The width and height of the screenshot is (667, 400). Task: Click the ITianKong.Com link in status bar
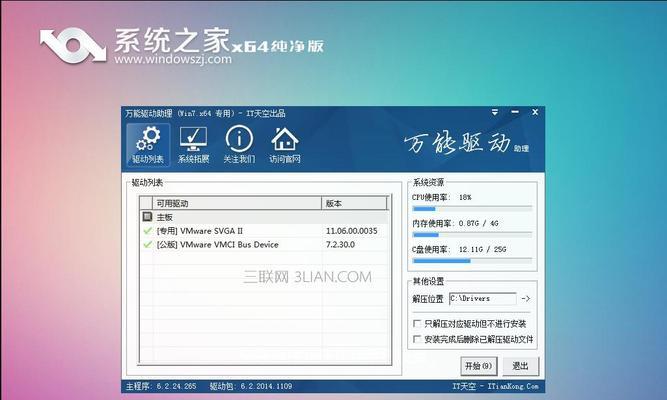[x=513, y=386]
